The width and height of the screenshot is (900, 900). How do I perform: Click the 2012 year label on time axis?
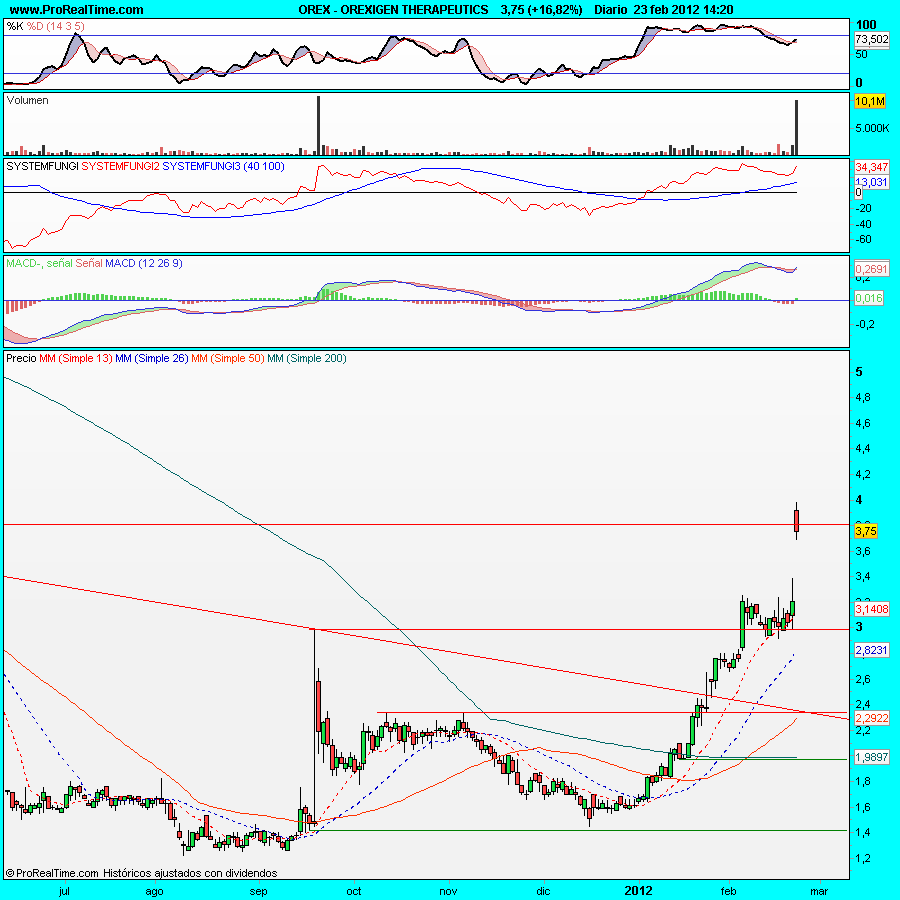click(638, 891)
